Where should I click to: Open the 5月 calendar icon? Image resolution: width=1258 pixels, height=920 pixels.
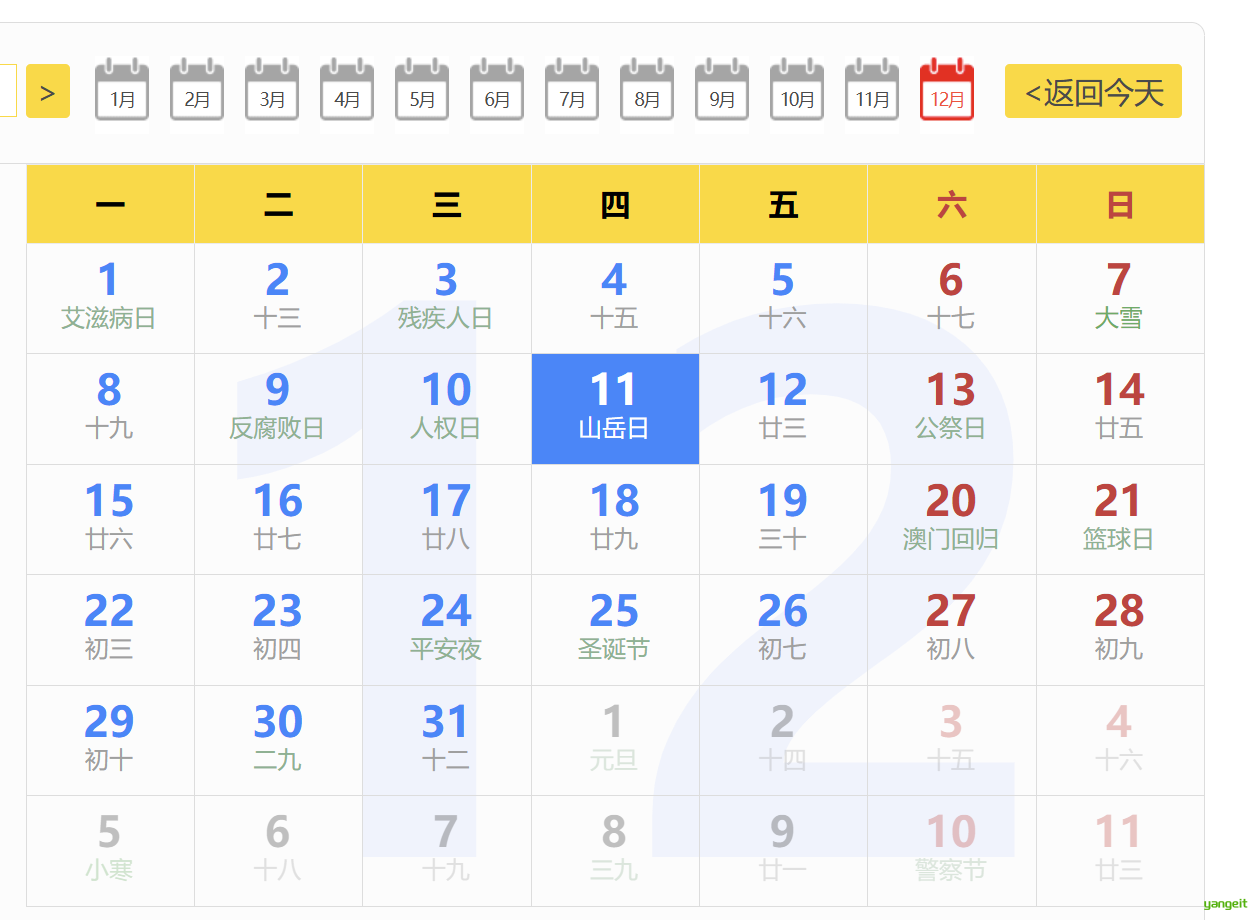pos(422,92)
